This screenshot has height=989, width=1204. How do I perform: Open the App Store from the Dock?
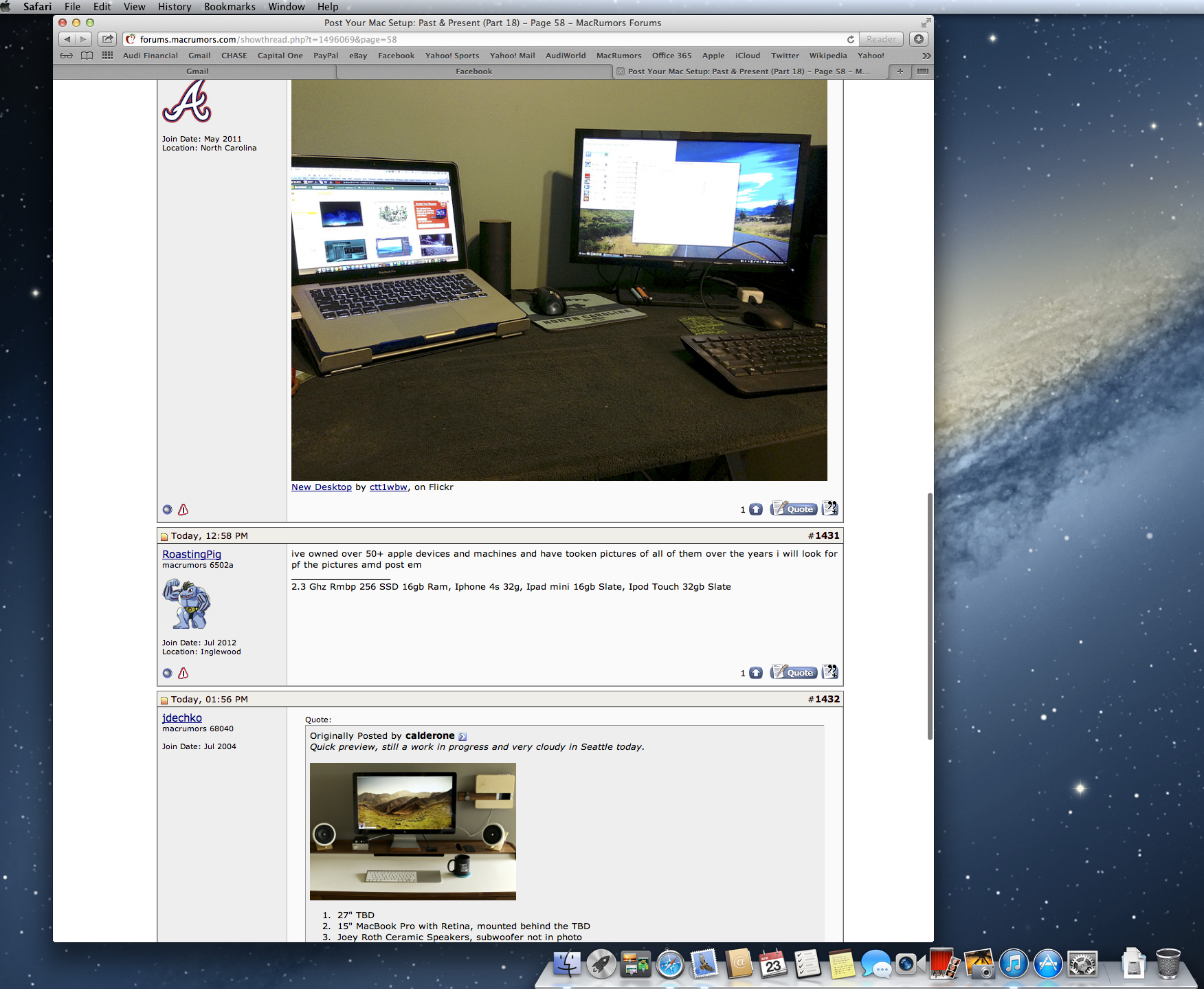tap(1048, 964)
